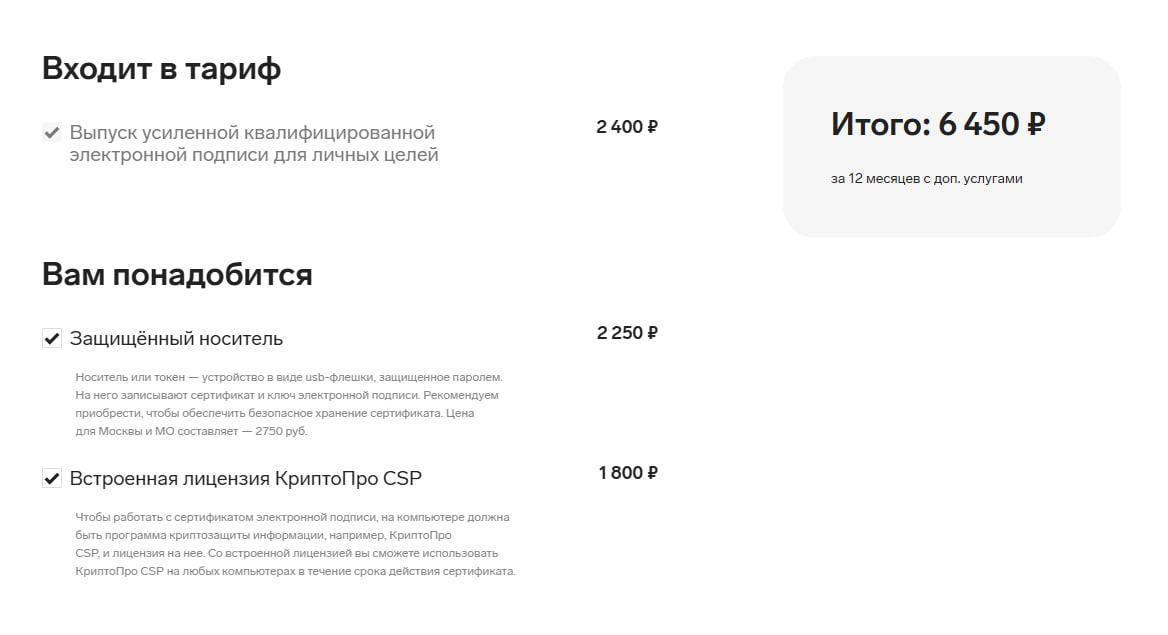Image resolution: width=1168 pixels, height=635 pixels.
Task: Open the Вам понадобится section heading
Action: pyautogui.click(x=177, y=274)
